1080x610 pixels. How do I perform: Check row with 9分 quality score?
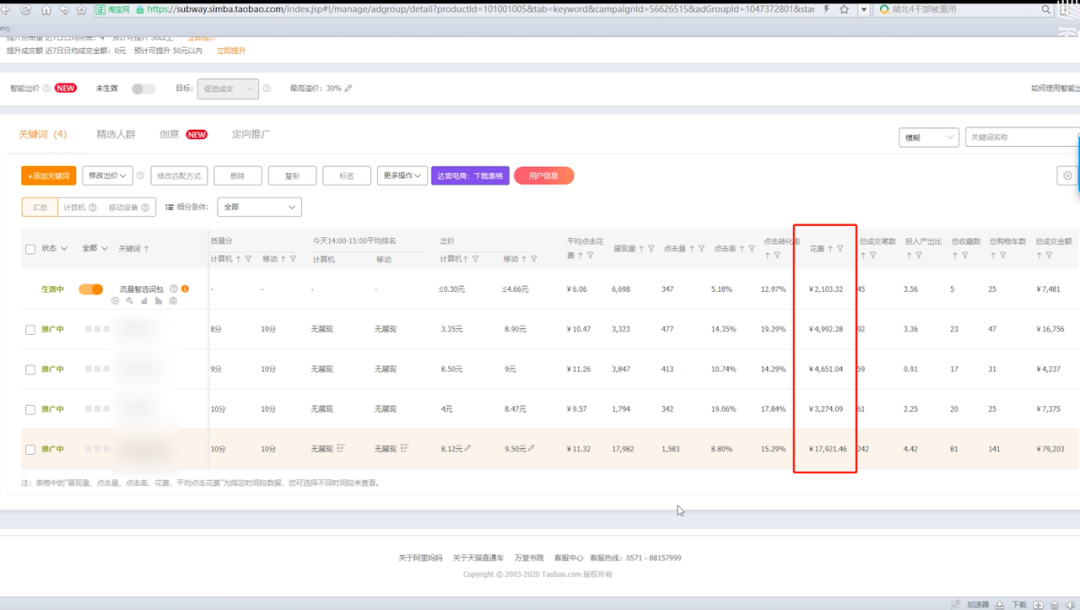coord(30,370)
